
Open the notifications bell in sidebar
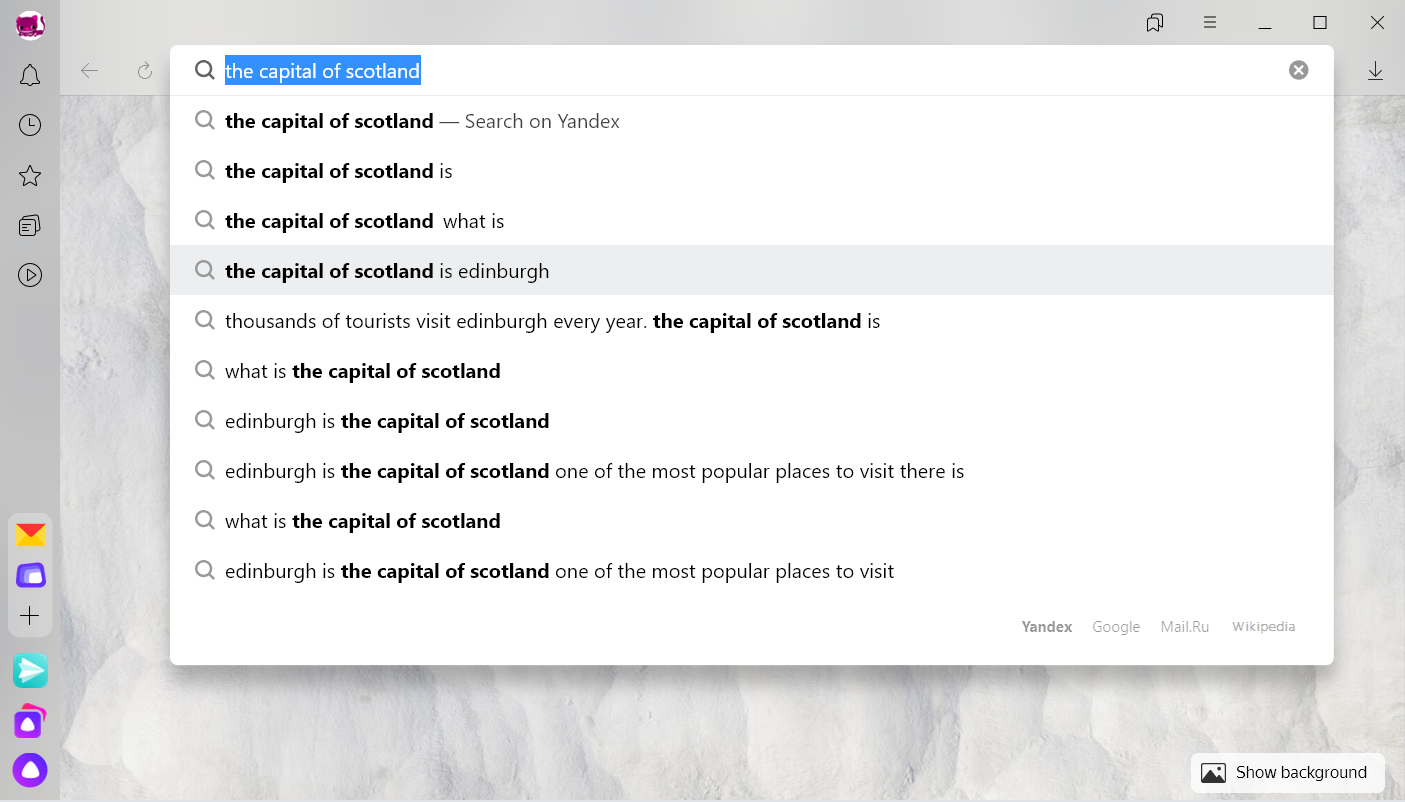[x=30, y=75]
